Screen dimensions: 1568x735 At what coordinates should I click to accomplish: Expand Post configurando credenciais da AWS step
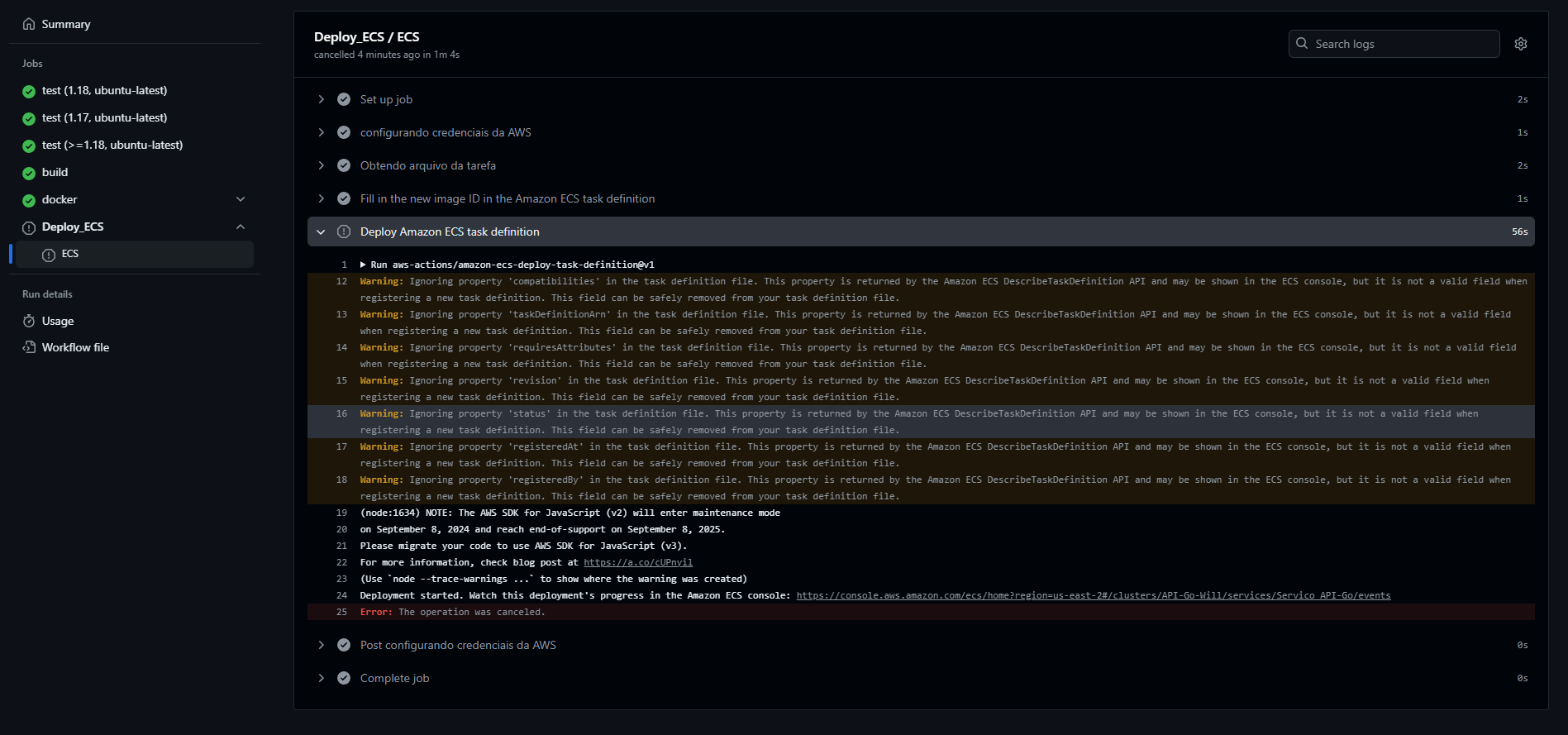click(x=321, y=645)
